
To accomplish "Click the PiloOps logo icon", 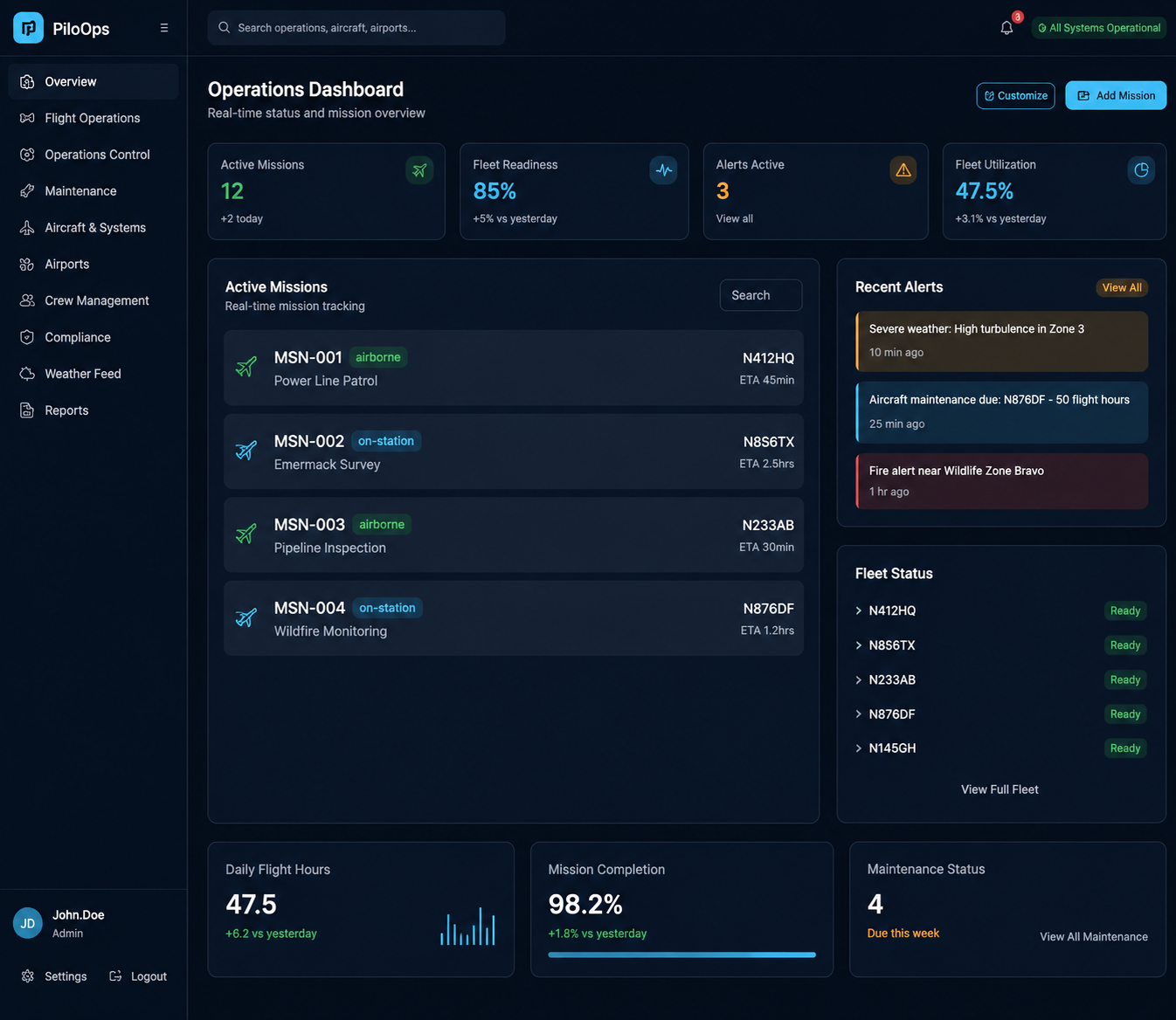I will tap(28, 28).
